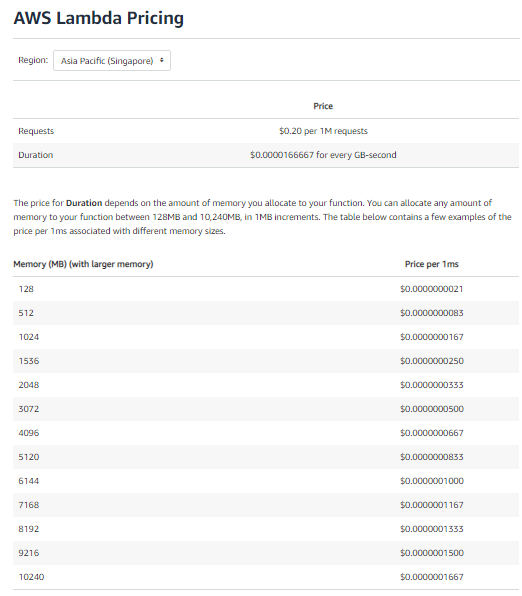
Task: Click the dropdown arrow next to Asia Pacific (Singapore)
Action: coord(162,60)
